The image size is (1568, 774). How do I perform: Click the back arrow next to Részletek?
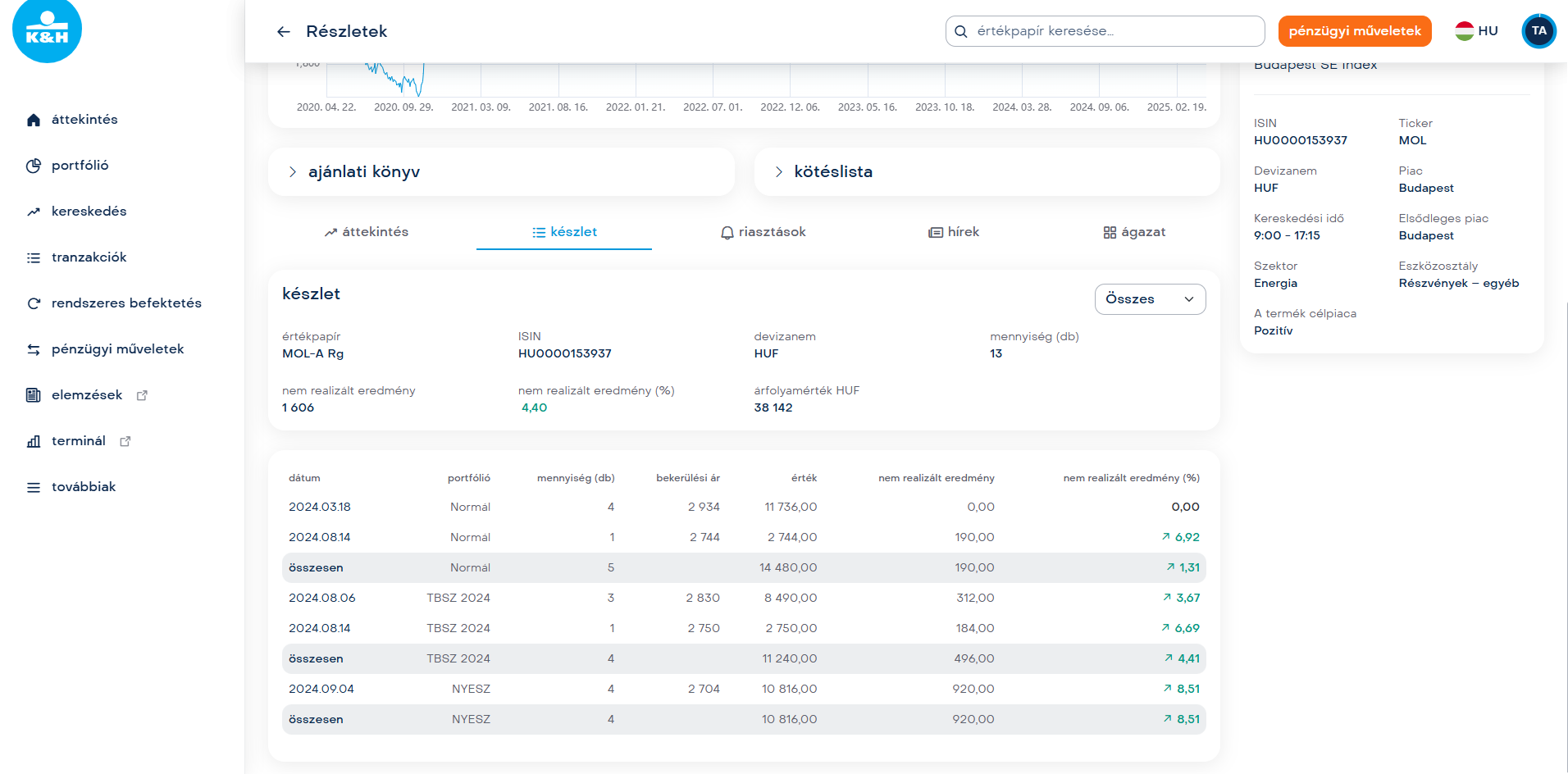click(x=284, y=32)
